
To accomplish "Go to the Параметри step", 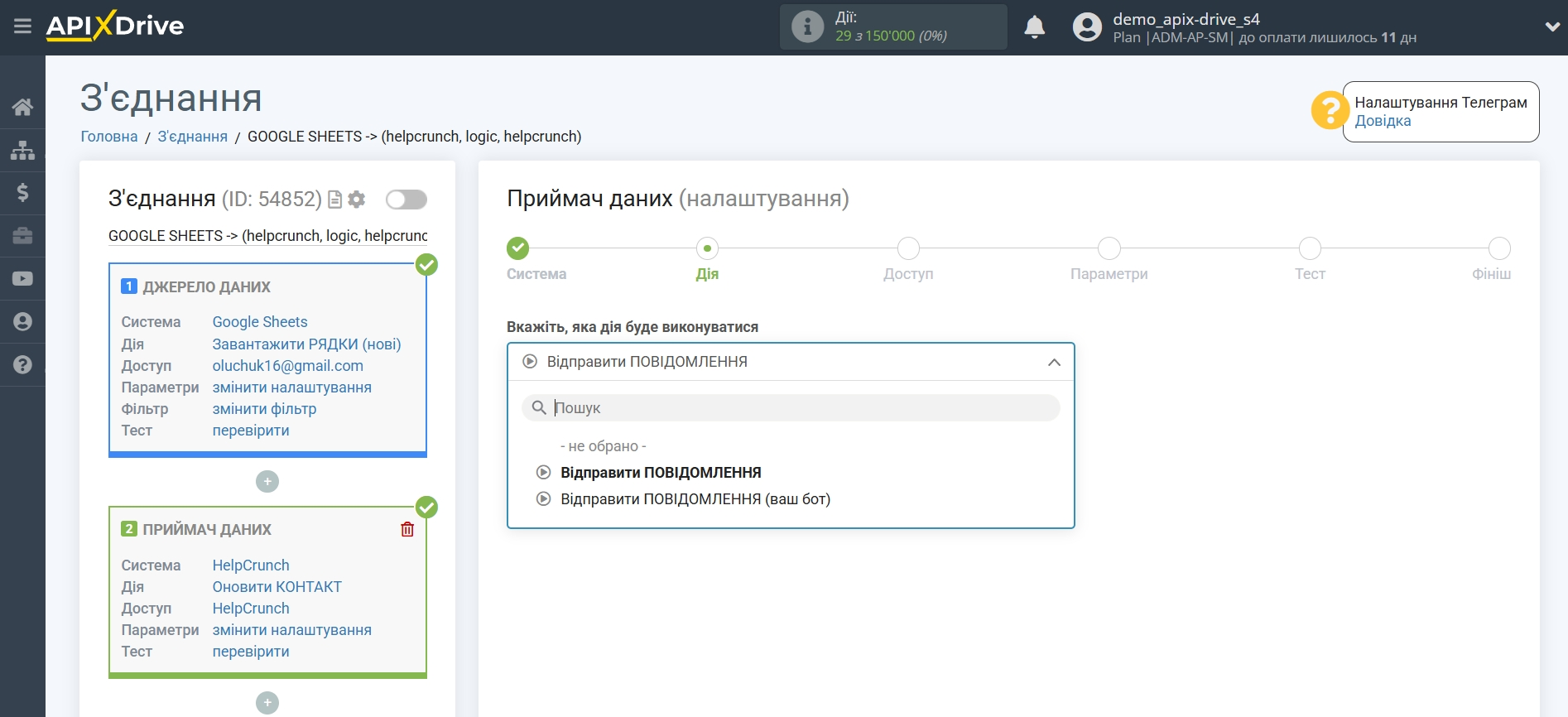I will (x=1109, y=248).
